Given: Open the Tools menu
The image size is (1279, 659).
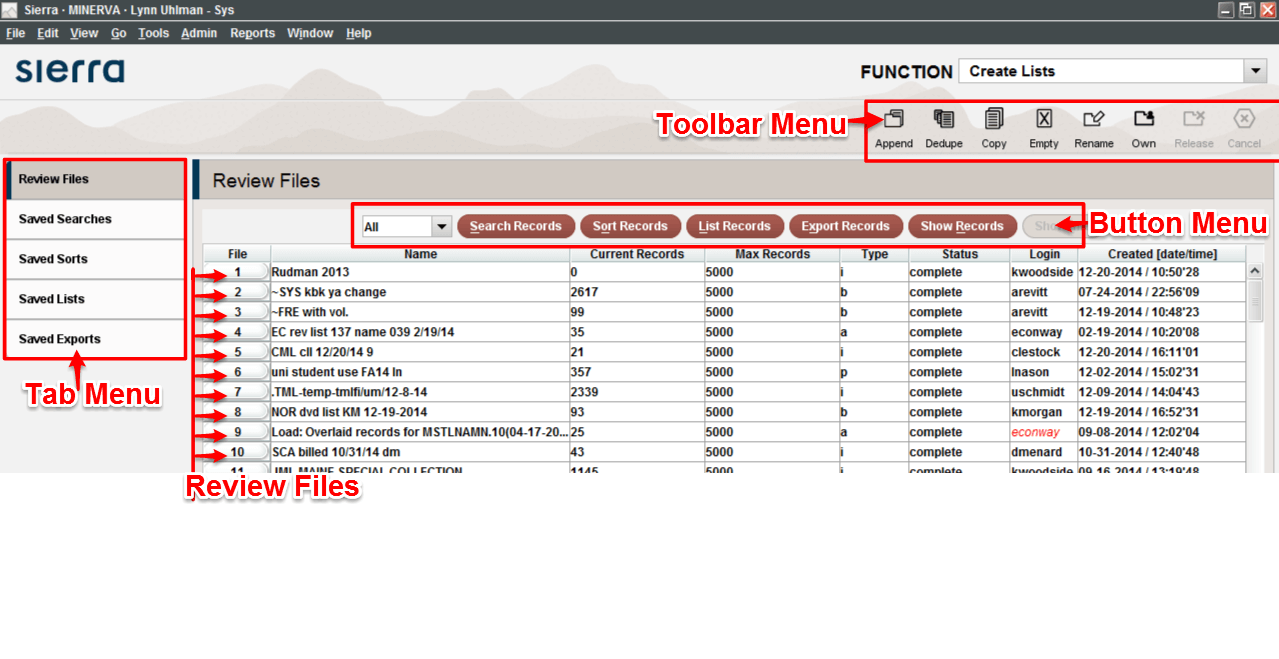Looking at the screenshot, I should click(x=153, y=33).
